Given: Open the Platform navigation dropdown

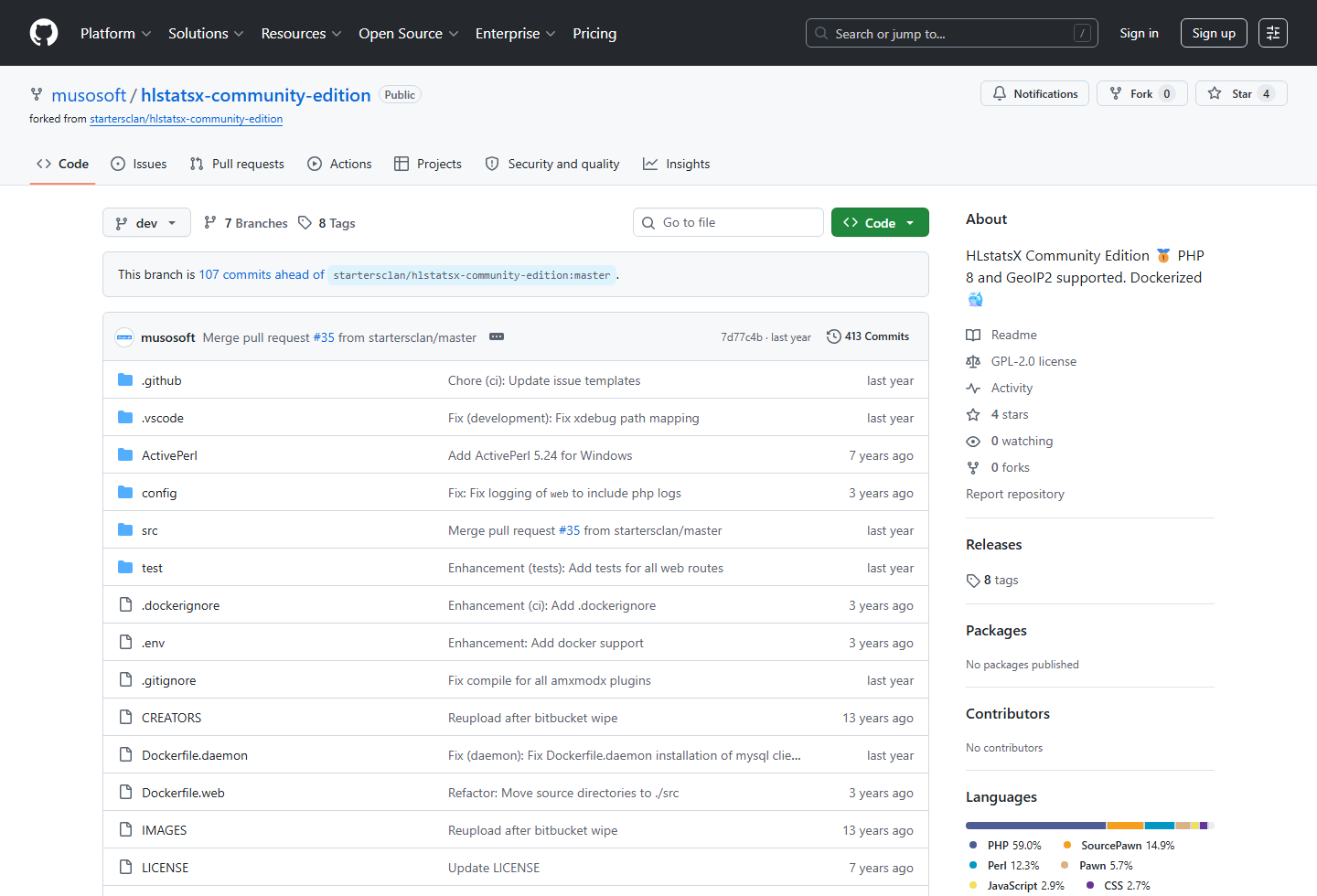Looking at the screenshot, I should 116,33.
